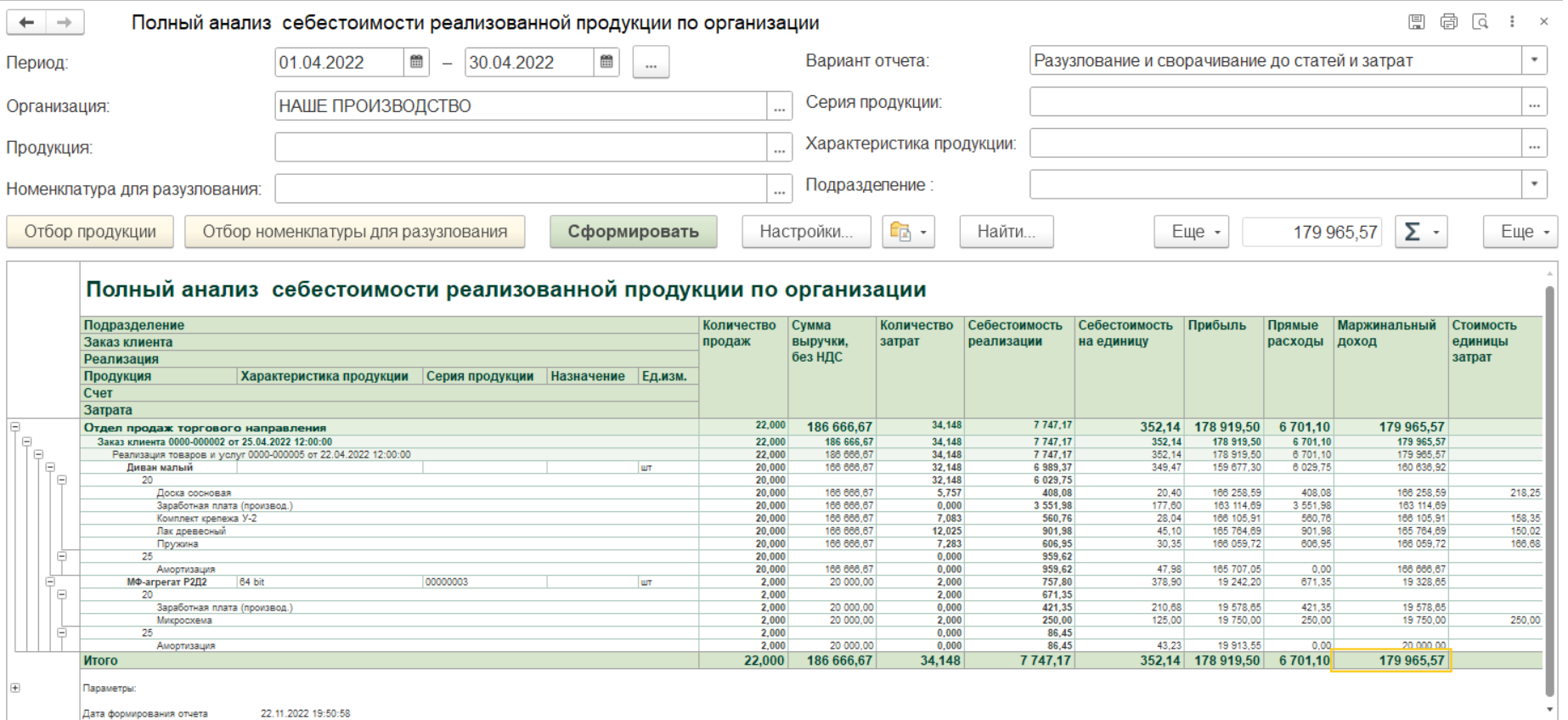The height and width of the screenshot is (720, 1568).
Task: Open print preview icon
Action: [1481, 22]
